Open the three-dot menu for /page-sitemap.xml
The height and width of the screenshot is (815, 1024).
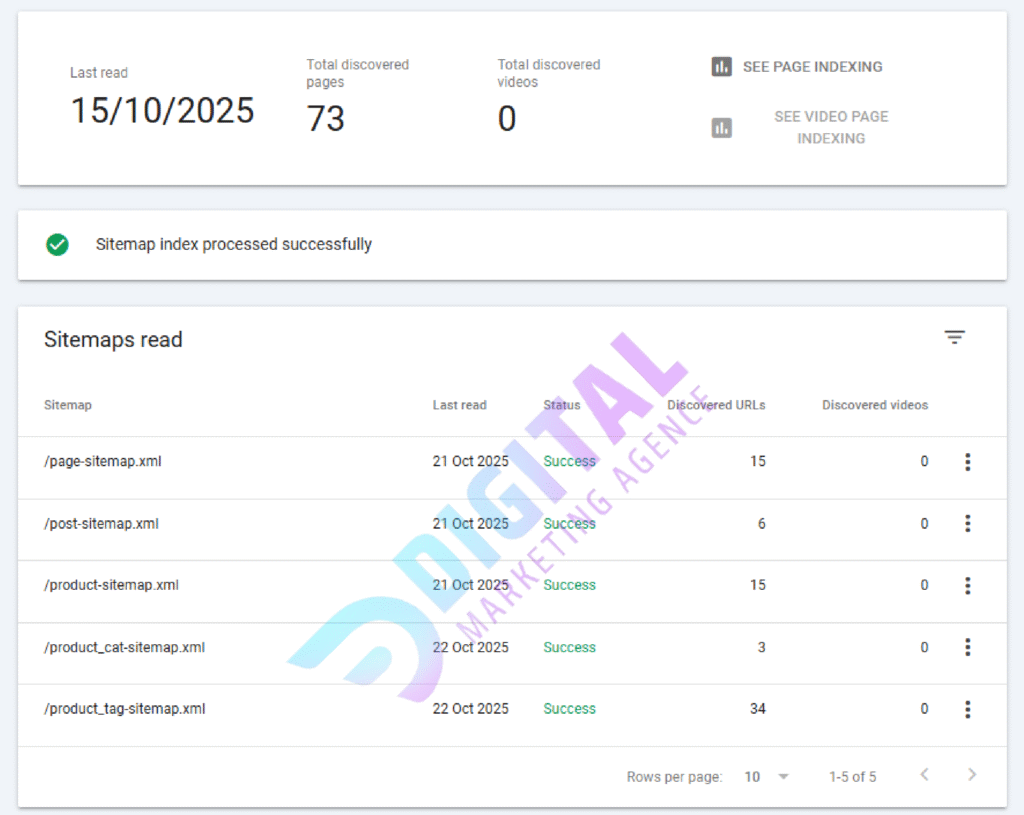(968, 462)
